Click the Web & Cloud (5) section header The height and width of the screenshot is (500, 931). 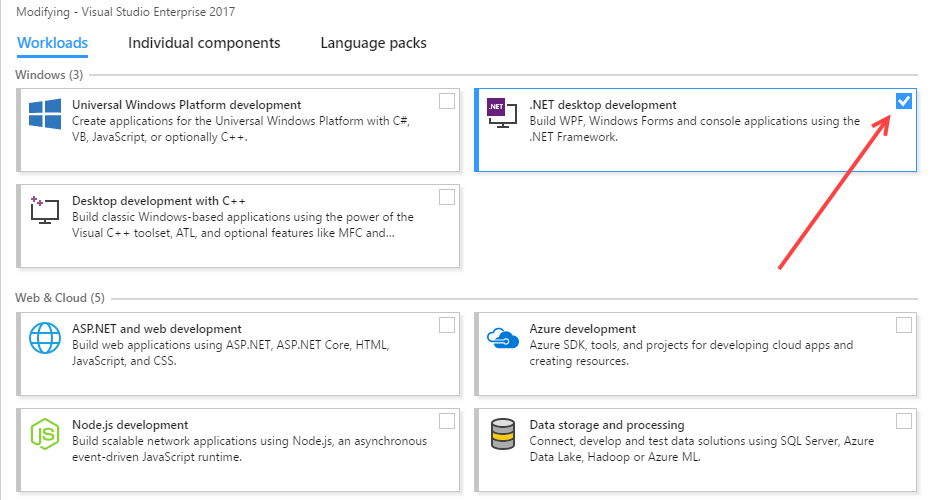[x=60, y=298]
